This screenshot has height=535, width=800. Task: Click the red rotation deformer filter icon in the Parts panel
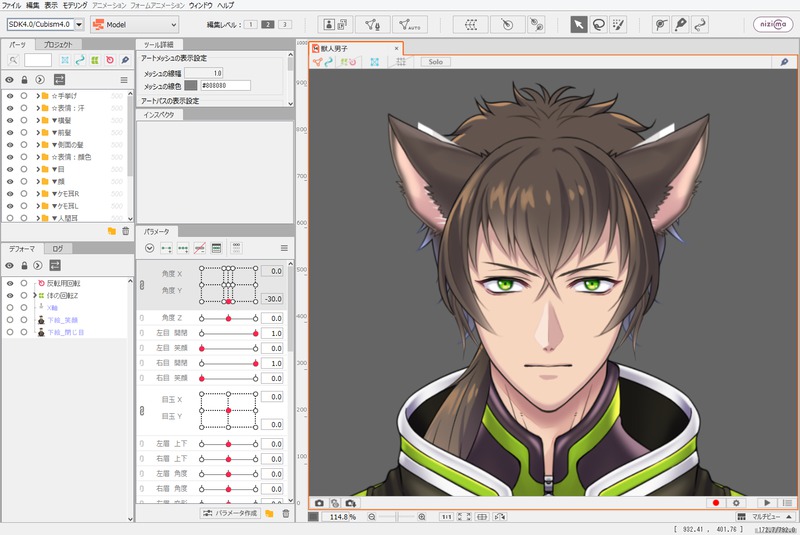110,60
